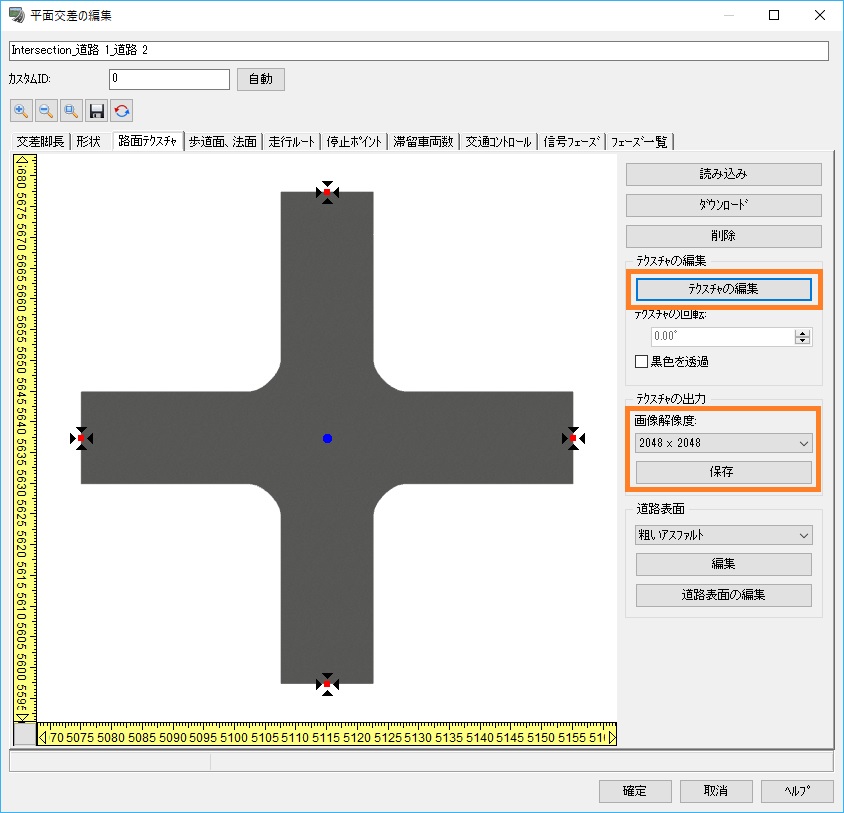Click the floppy disk save icon
The height and width of the screenshot is (813, 844).
97,111
